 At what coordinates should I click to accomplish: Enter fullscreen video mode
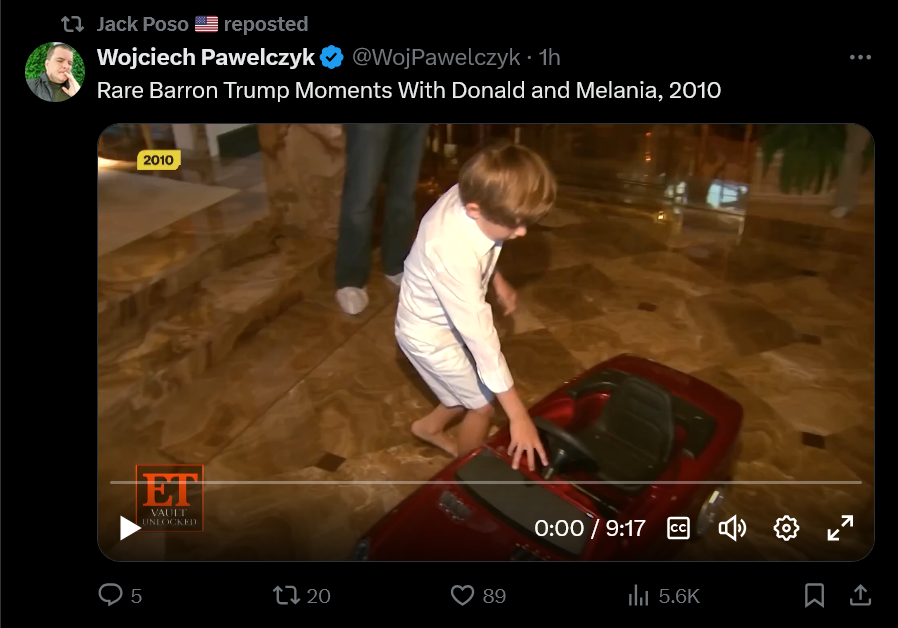[840, 528]
